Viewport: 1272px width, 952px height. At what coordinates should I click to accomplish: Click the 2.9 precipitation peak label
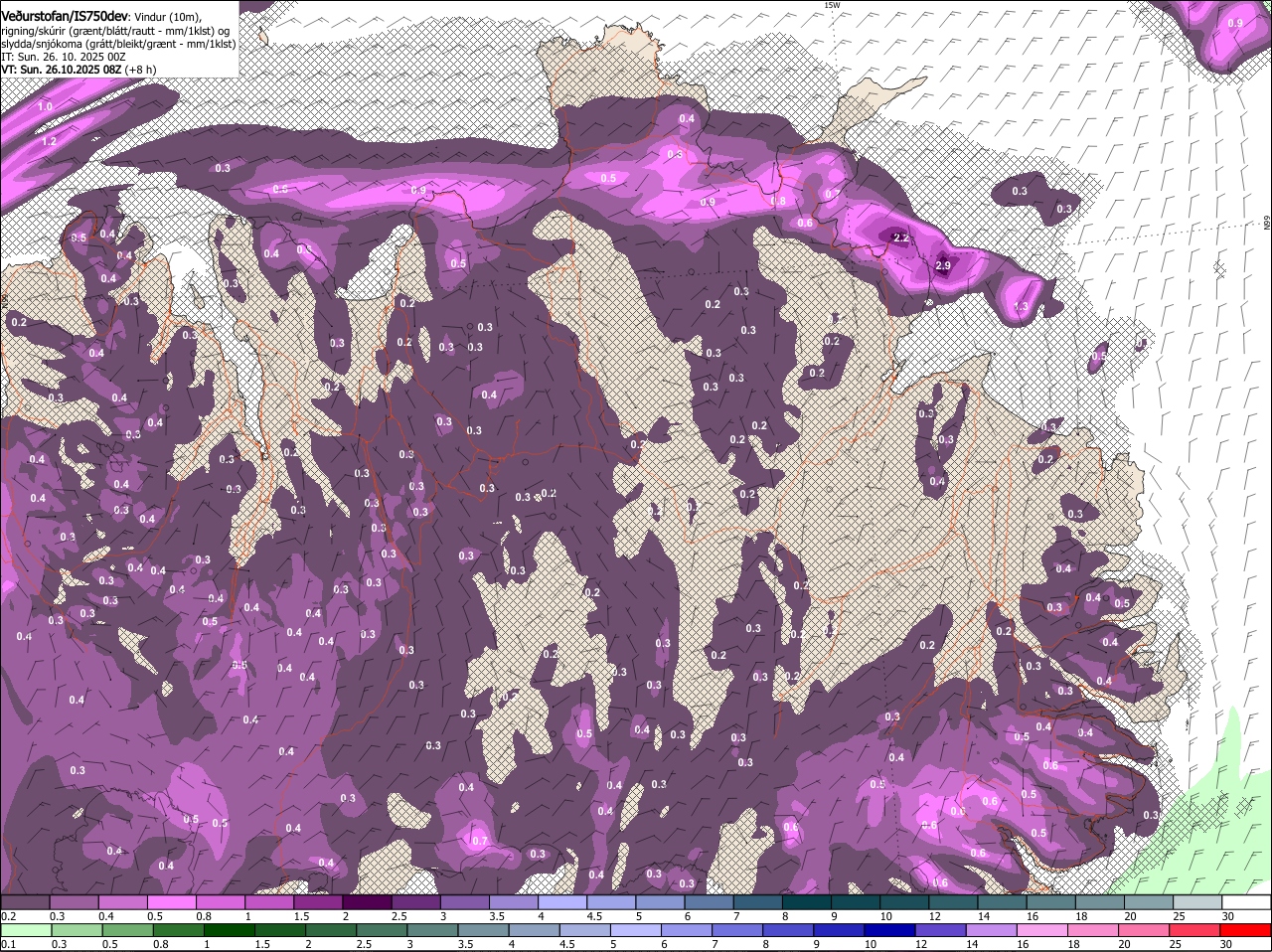pos(943,266)
